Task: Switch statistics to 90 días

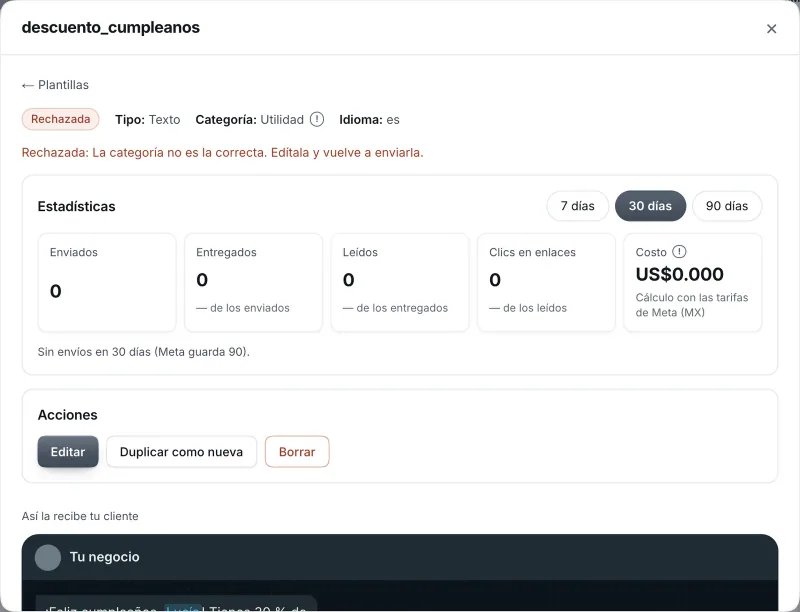Action: point(727,206)
